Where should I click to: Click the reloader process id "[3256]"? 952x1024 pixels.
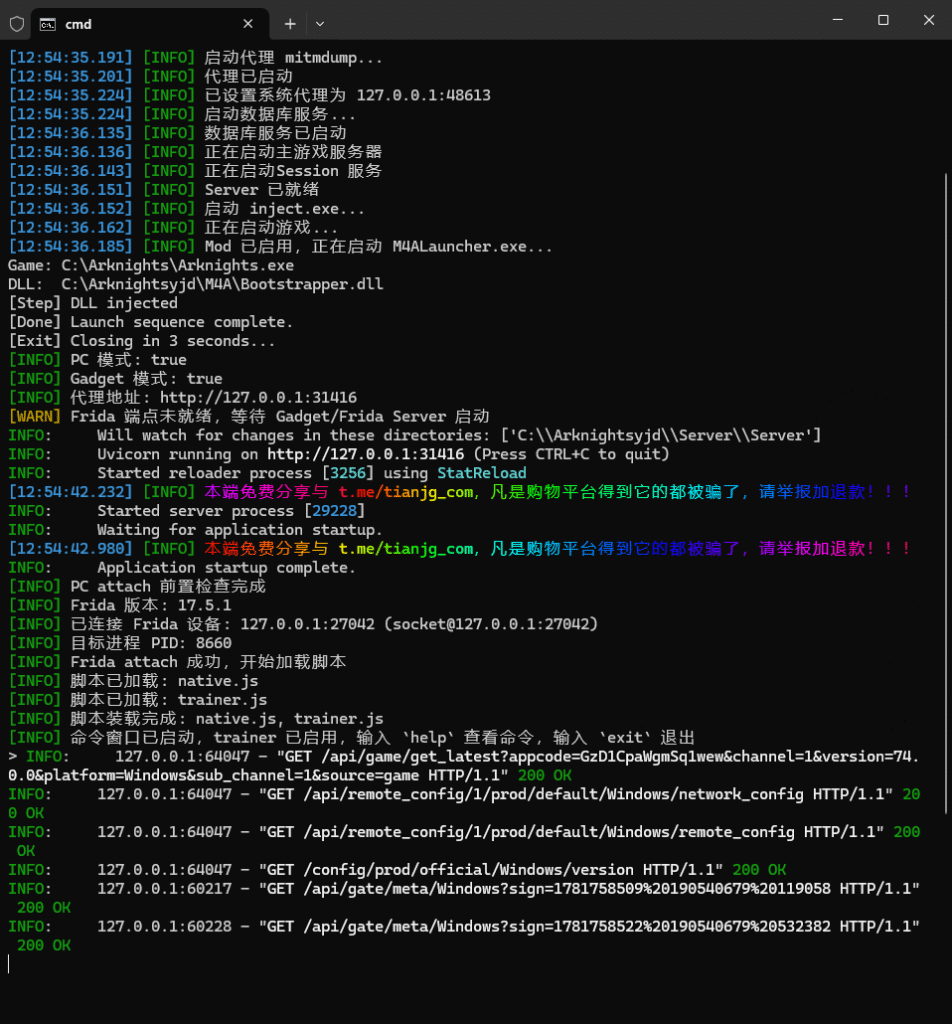[347, 473]
